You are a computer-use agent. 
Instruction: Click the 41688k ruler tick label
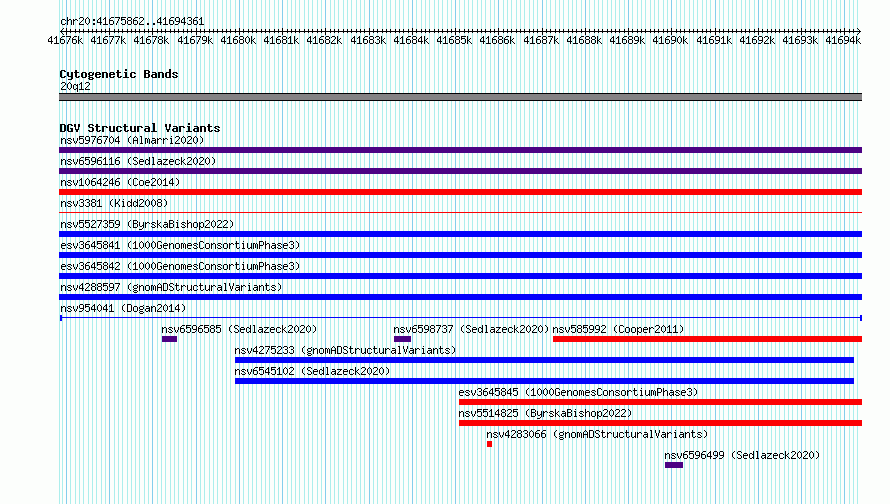coord(583,40)
